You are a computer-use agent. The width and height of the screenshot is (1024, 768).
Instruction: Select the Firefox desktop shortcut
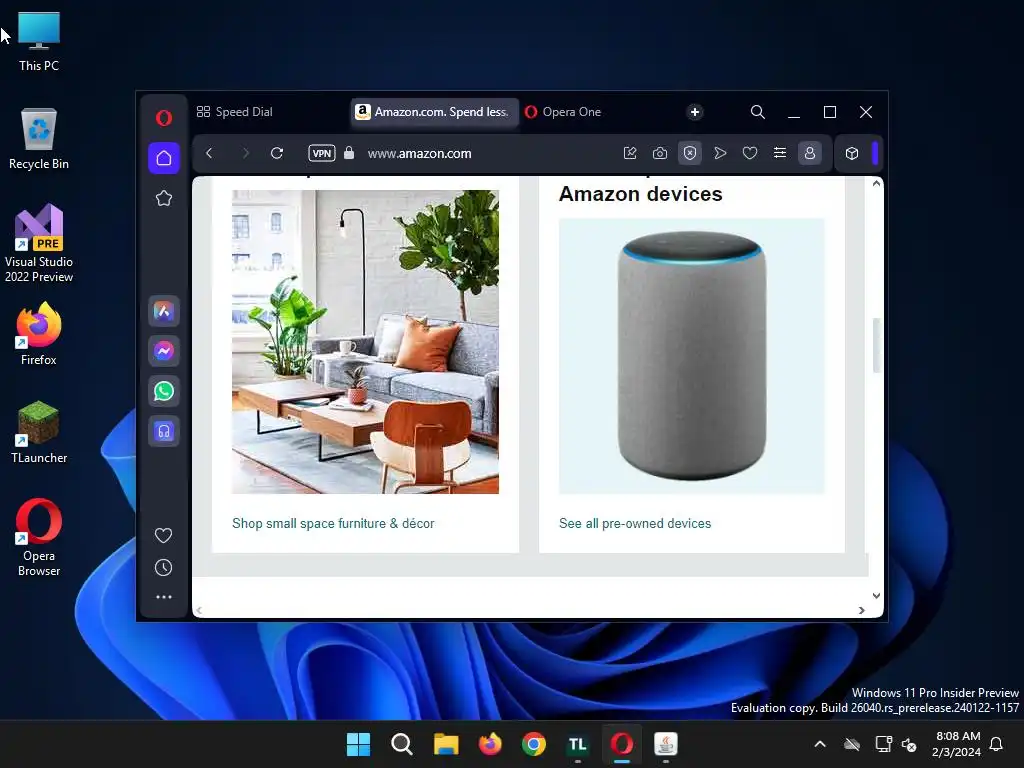pyautogui.click(x=39, y=334)
